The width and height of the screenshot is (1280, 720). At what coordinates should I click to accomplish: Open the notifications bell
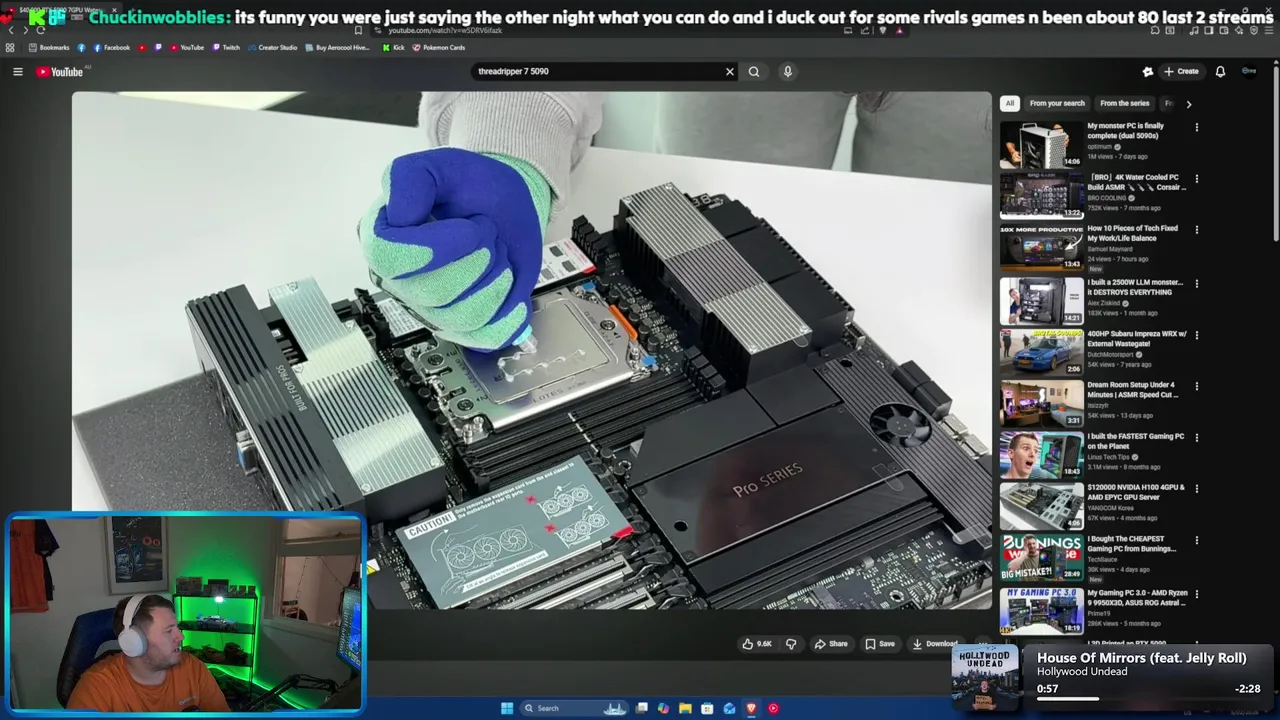click(x=1220, y=71)
